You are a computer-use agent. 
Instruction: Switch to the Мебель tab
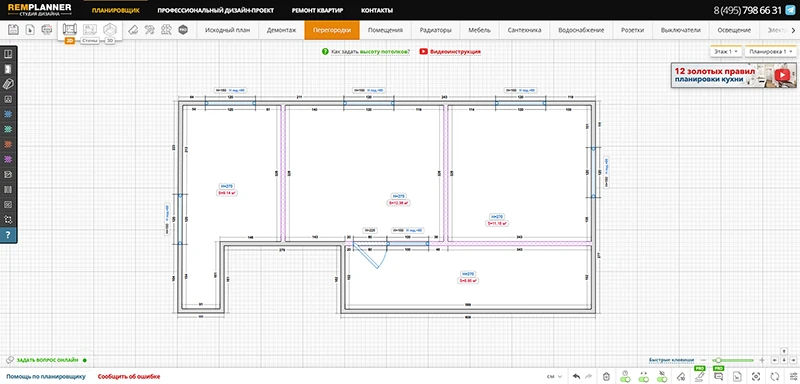tap(479, 30)
